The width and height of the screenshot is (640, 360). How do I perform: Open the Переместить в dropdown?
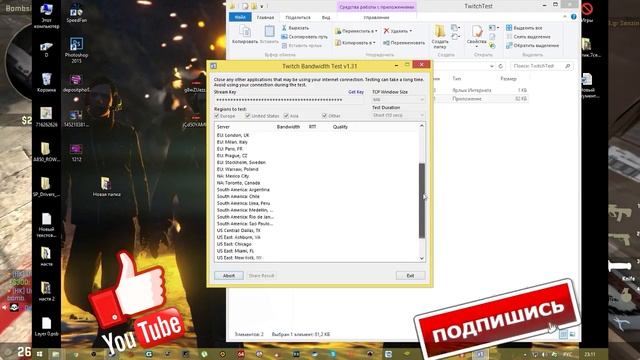point(356,31)
